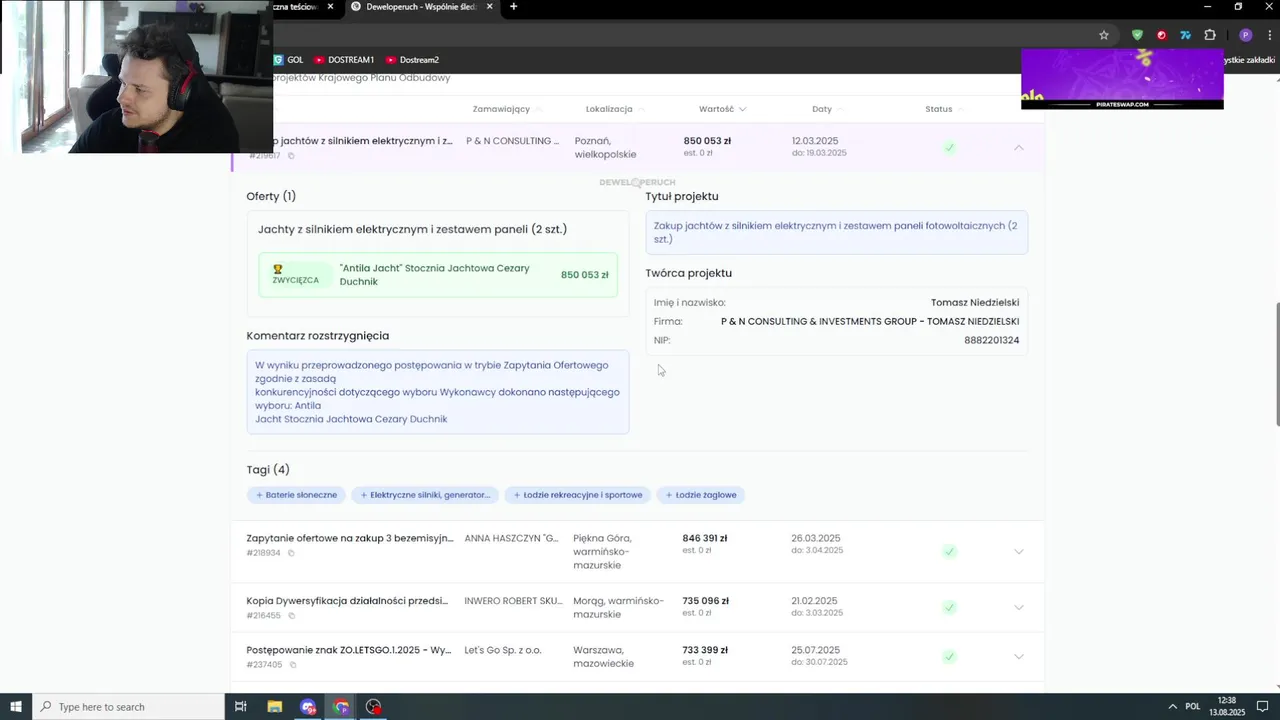Image resolution: width=1280 pixels, height=720 pixels.
Task: Add the Elektryczne silniki, generator... tag
Action: [x=425, y=495]
